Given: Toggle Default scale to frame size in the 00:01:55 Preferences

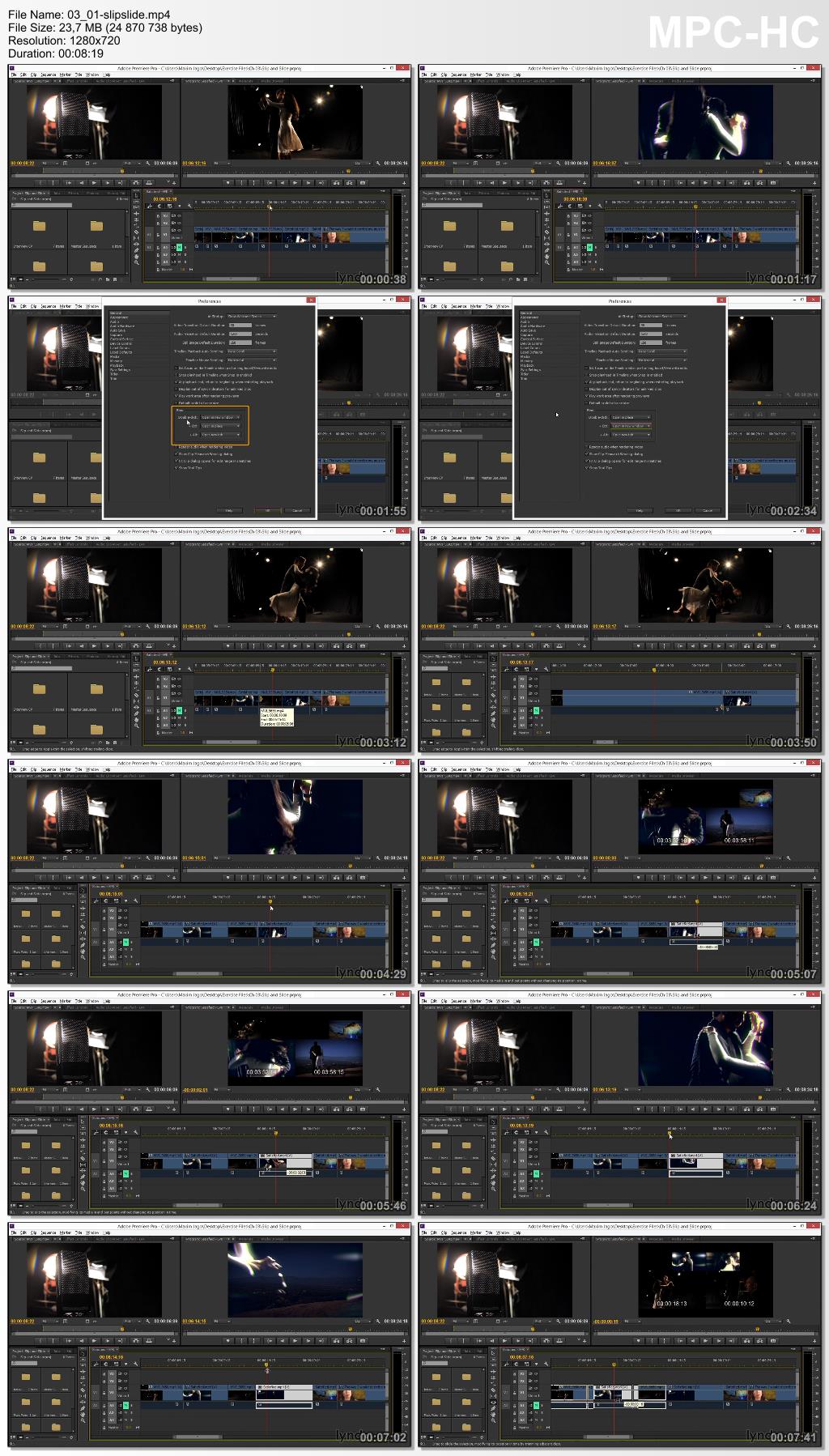Looking at the screenshot, I should click(176, 403).
